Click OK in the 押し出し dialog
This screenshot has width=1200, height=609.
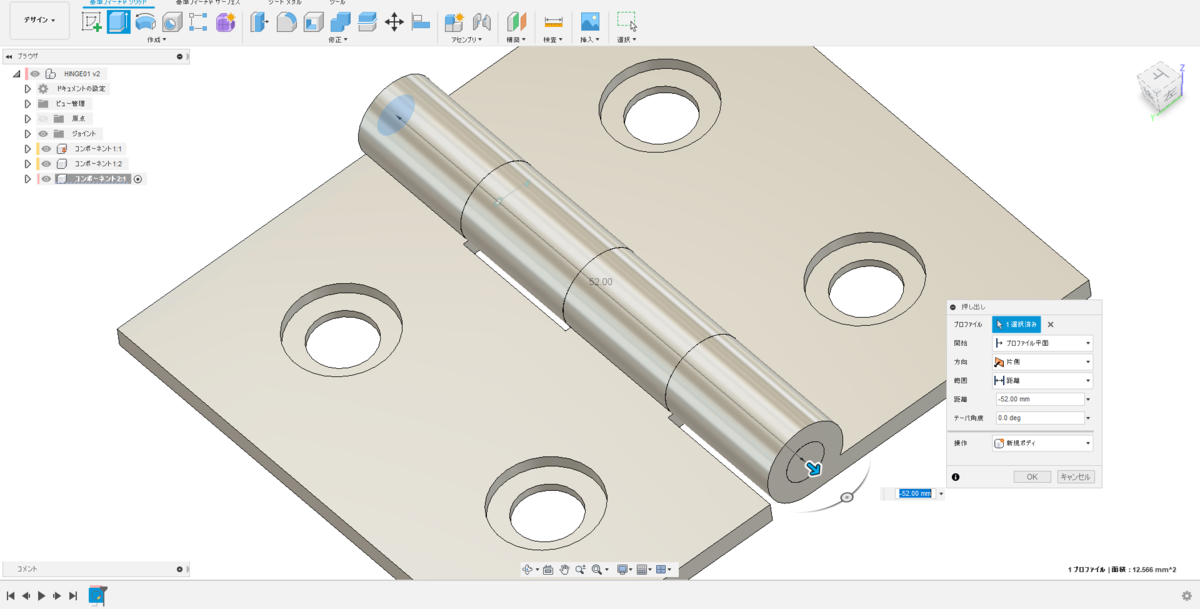tap(1032, 477)
